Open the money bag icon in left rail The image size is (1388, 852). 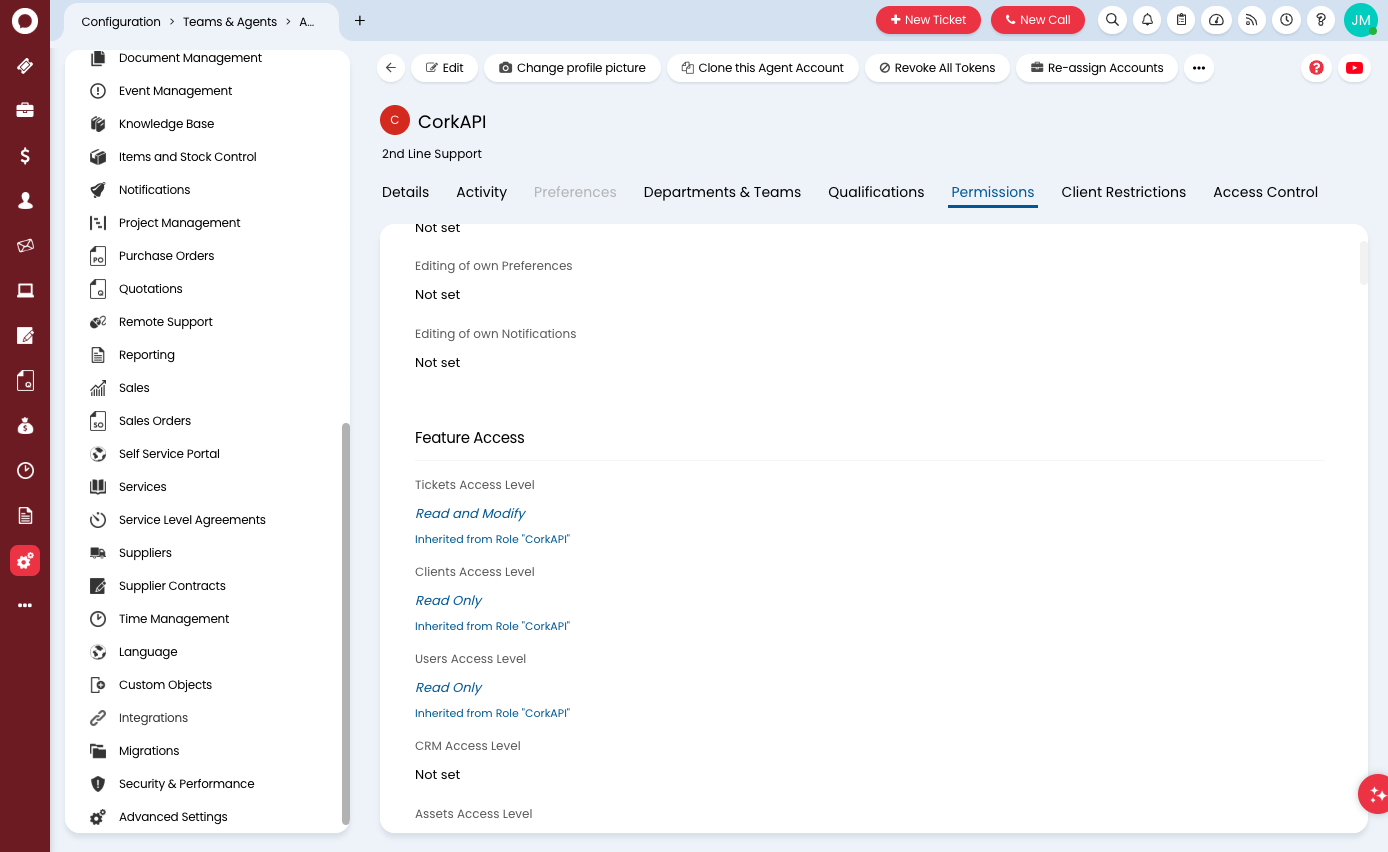coord(25,425)
